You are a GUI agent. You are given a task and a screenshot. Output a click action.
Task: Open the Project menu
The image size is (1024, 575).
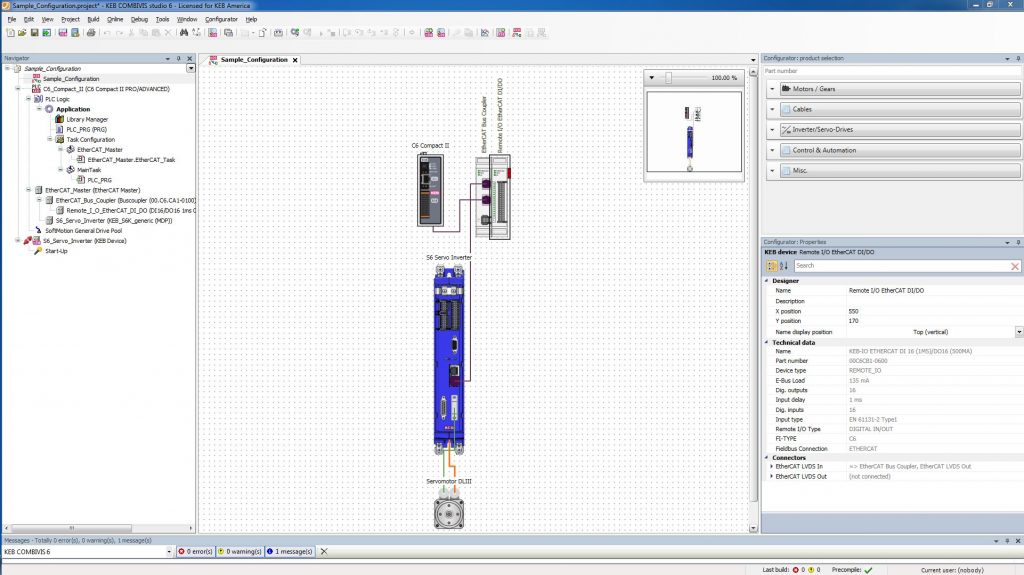click(x=70, y=19)
